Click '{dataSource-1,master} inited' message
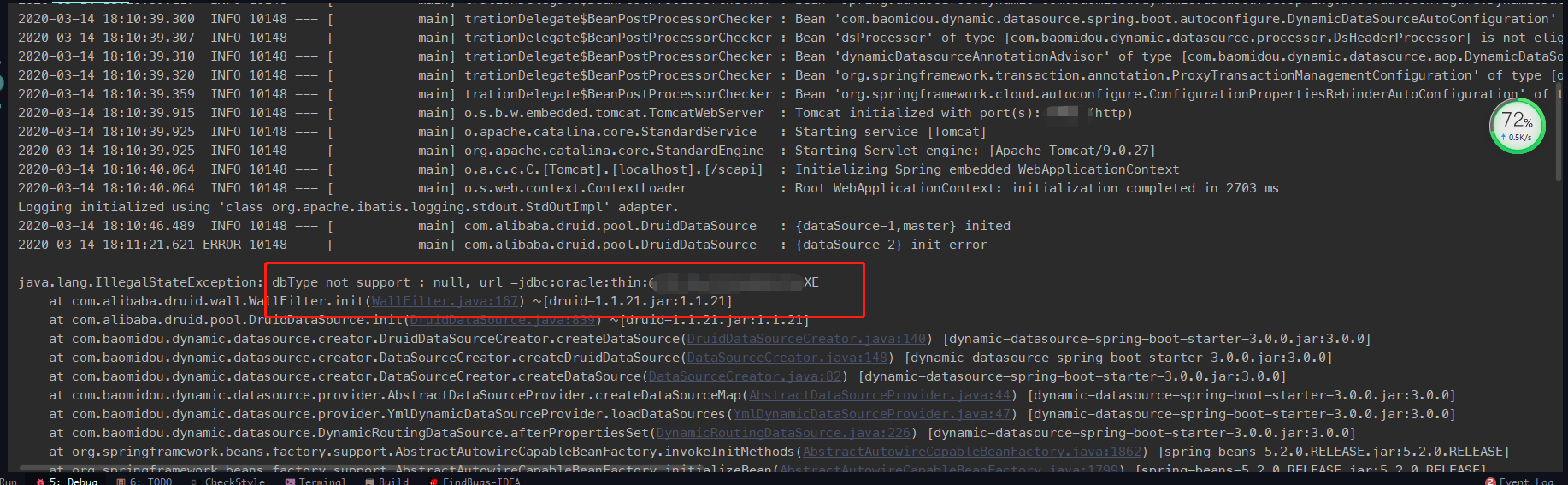The height and width of the screenshot is (485, 1568). (x=903, y=226)
